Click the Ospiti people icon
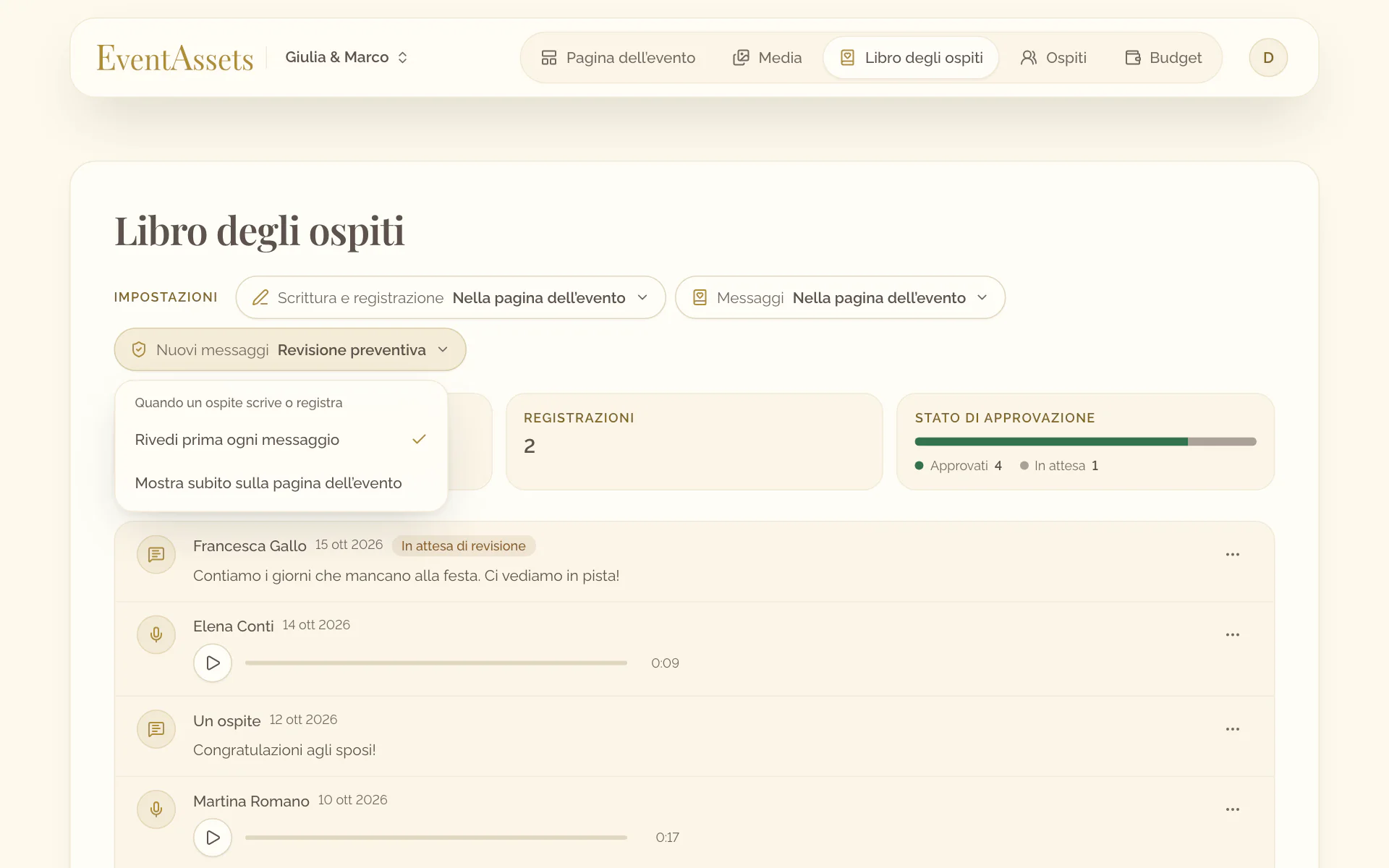This screenshot has width=1389, height=868. point(1029,57)
